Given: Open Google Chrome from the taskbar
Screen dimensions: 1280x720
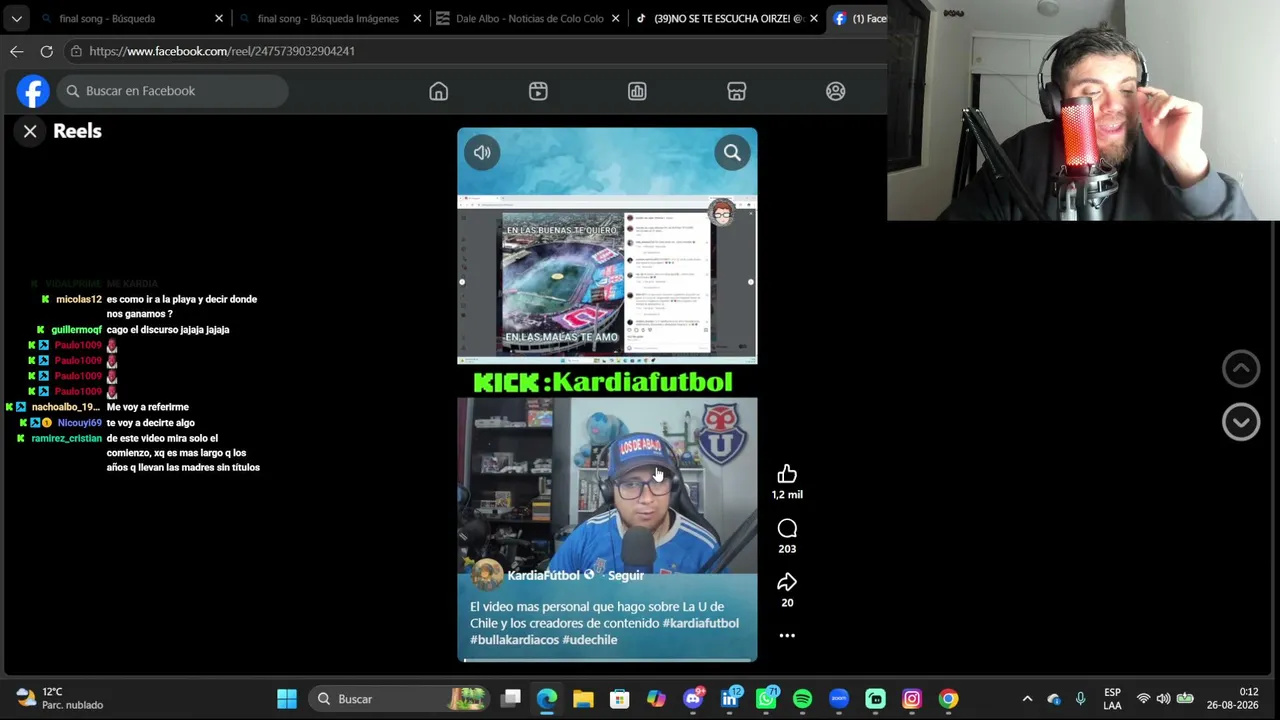Looking at the screenshot, I should pos(948,699).
